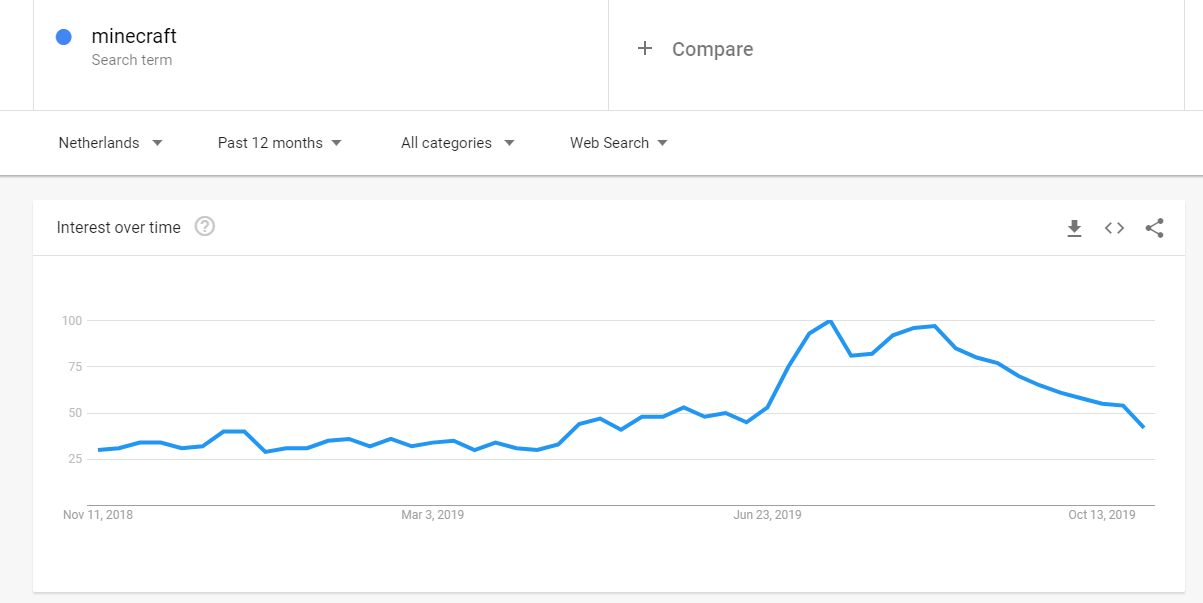Screen dimensions: 1203x603
Task: Click the chart peak at value 100
Action: [x=830, y=321]
